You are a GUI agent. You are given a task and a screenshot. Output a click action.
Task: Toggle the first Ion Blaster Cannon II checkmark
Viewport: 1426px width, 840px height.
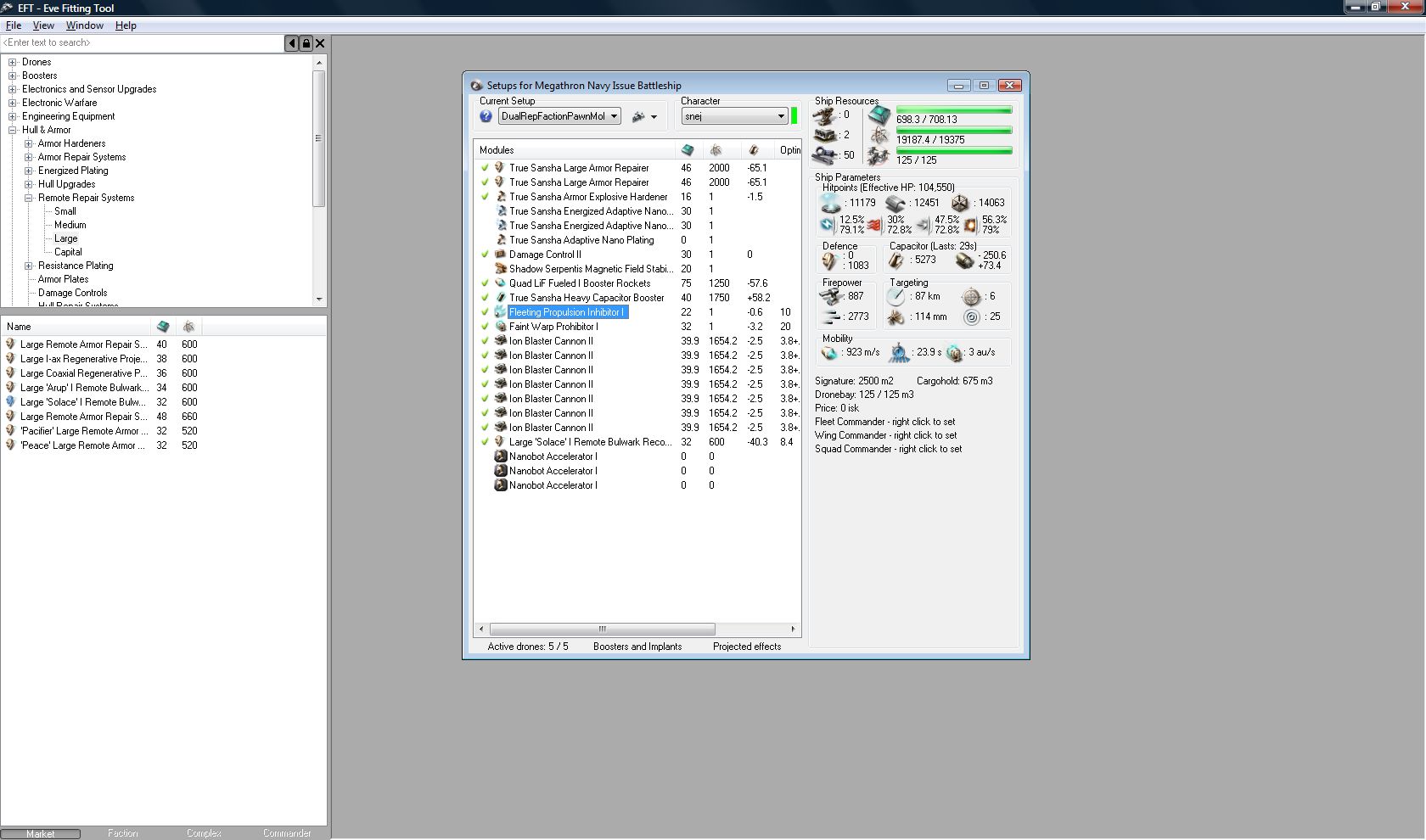click(485, 341)
